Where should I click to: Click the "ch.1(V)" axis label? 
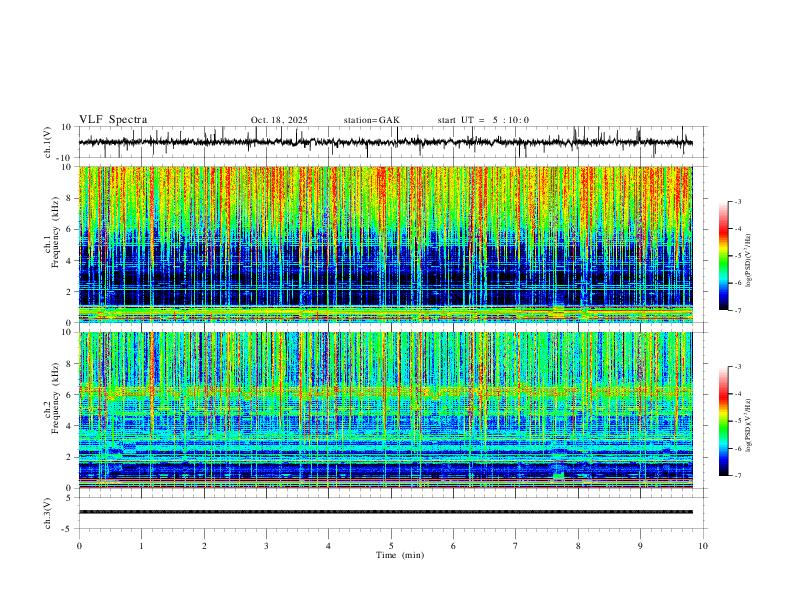point(48,142)
